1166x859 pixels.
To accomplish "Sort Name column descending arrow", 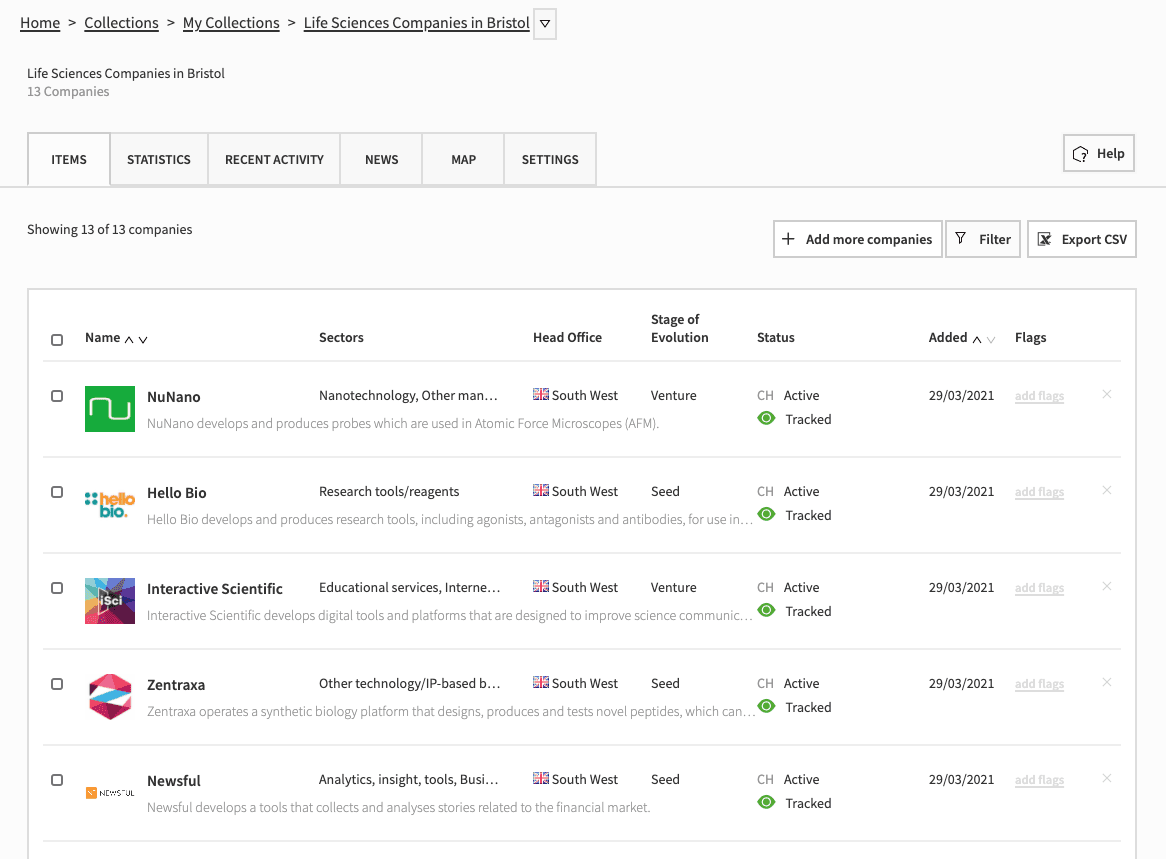I will tap(143, 339).
